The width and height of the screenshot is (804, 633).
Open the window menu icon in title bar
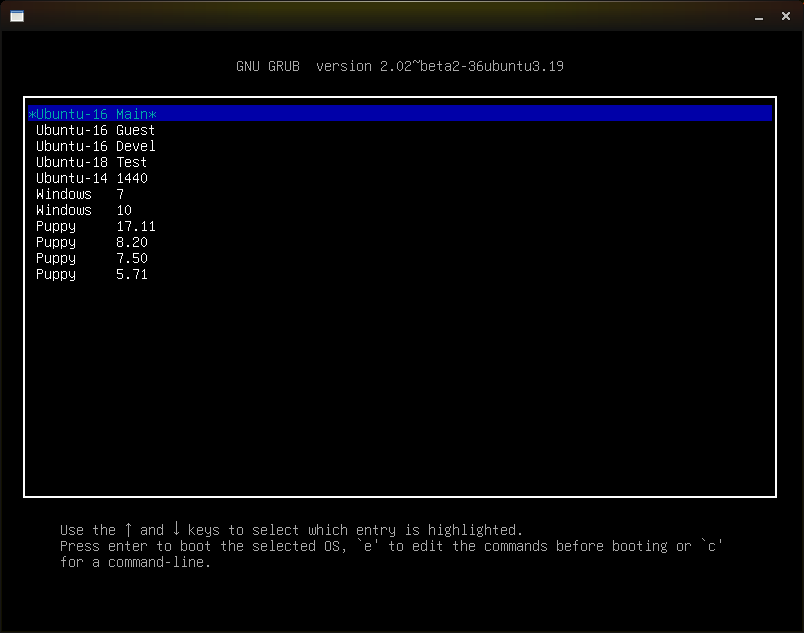coord(17,16)
